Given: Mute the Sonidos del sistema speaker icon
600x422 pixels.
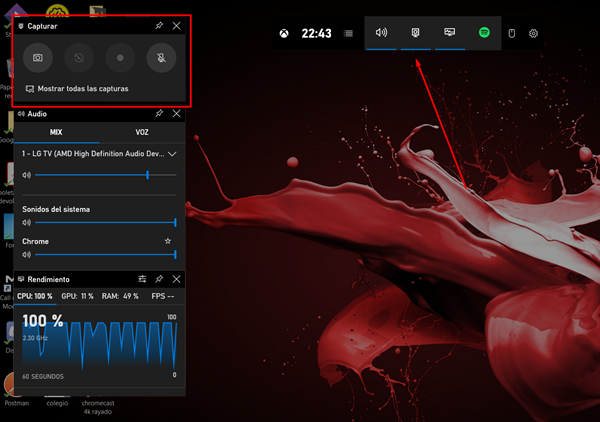Looking at the screenshot, I should tap(27, 222).
